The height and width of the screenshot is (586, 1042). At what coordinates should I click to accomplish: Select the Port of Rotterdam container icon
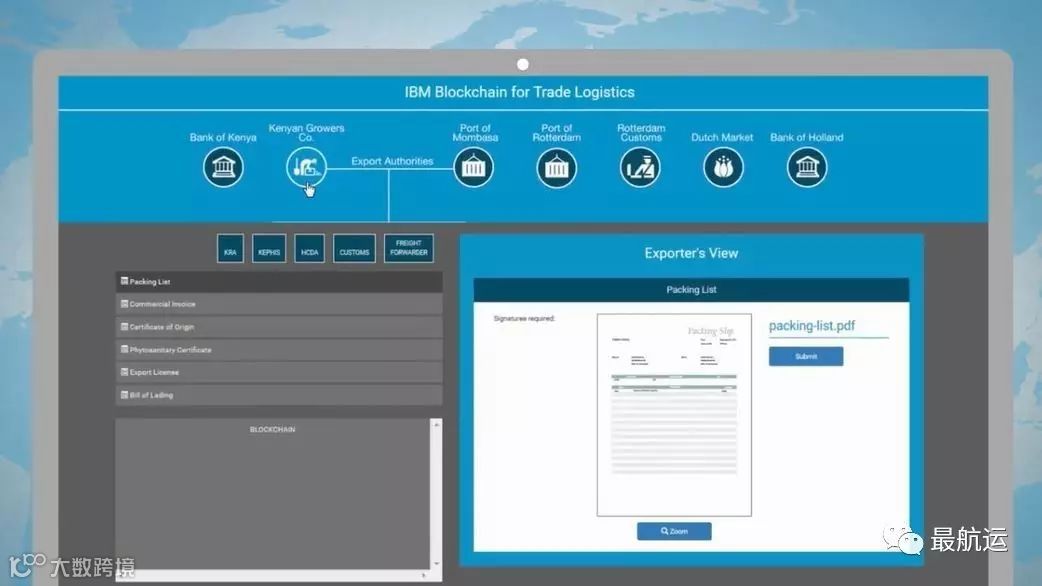556,167
